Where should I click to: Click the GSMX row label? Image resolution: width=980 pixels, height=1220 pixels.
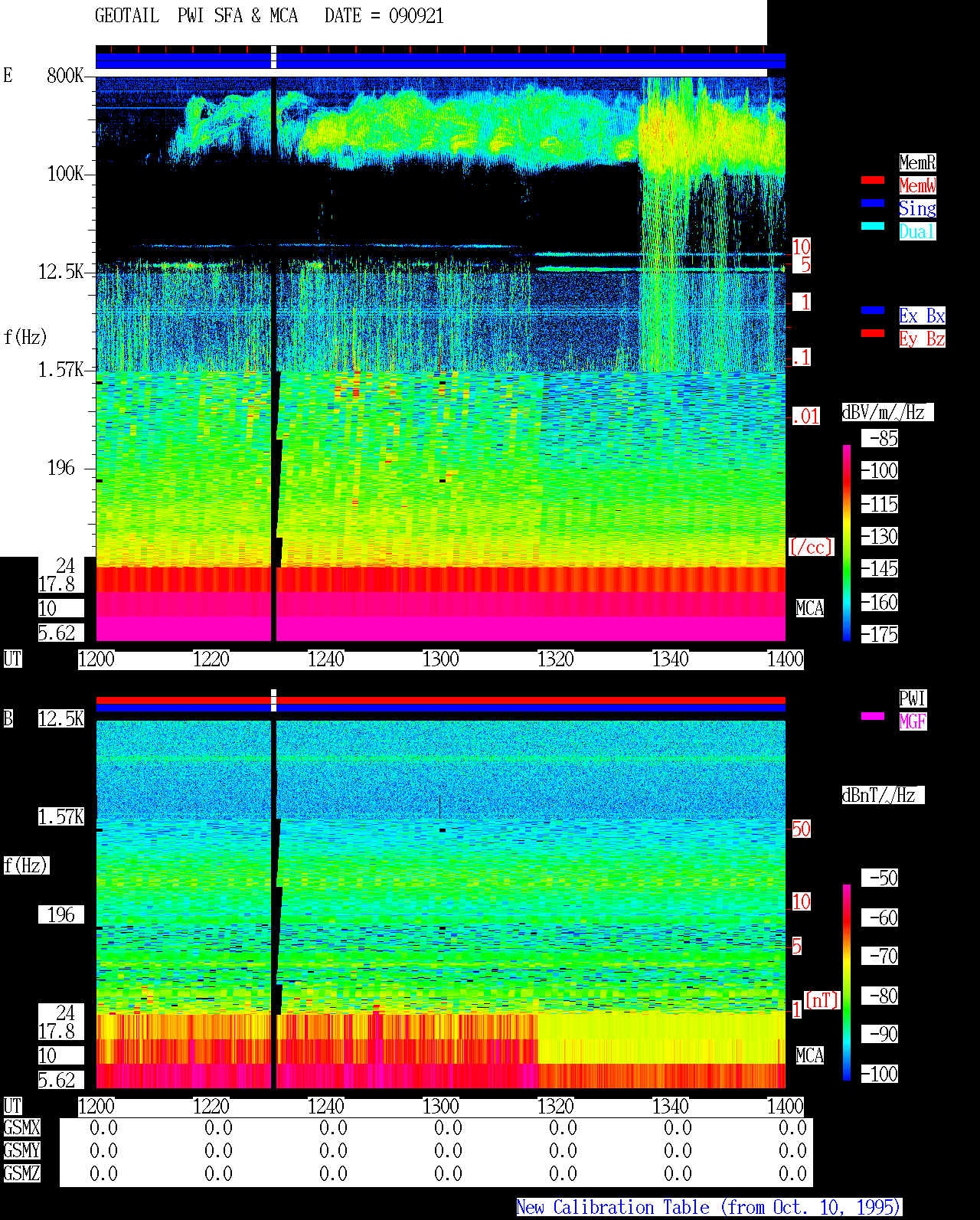(21, 1127)
